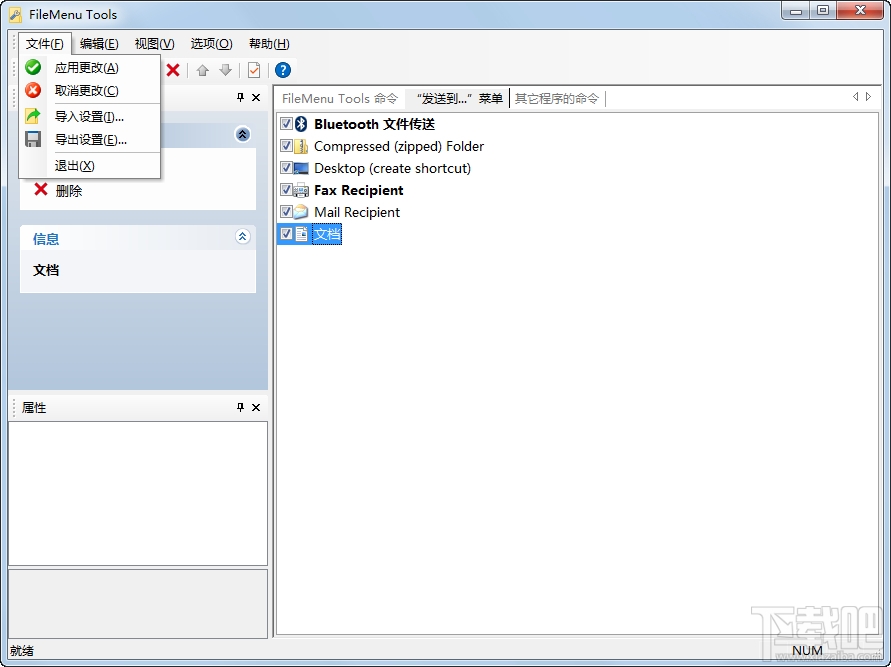Uncheck Desktop (create shortcut) checkbox
Screen dimensions: 891x667
tap(286, 168)
